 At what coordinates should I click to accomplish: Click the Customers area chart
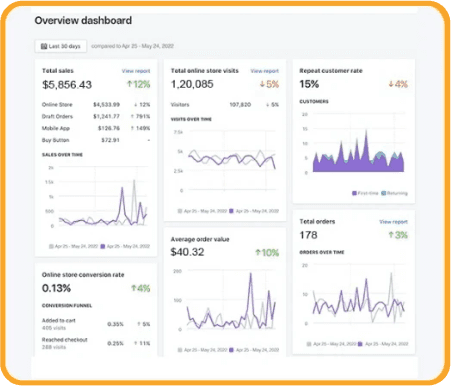pyautogui.click(x=355, y=143)
